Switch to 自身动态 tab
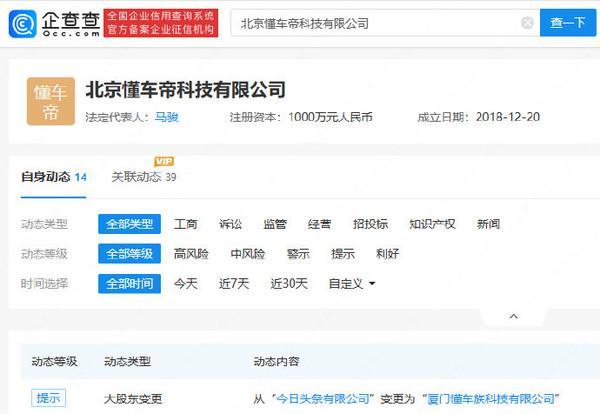Image resolution: width=600 pixels, height=414 pixels. point(54,177)
